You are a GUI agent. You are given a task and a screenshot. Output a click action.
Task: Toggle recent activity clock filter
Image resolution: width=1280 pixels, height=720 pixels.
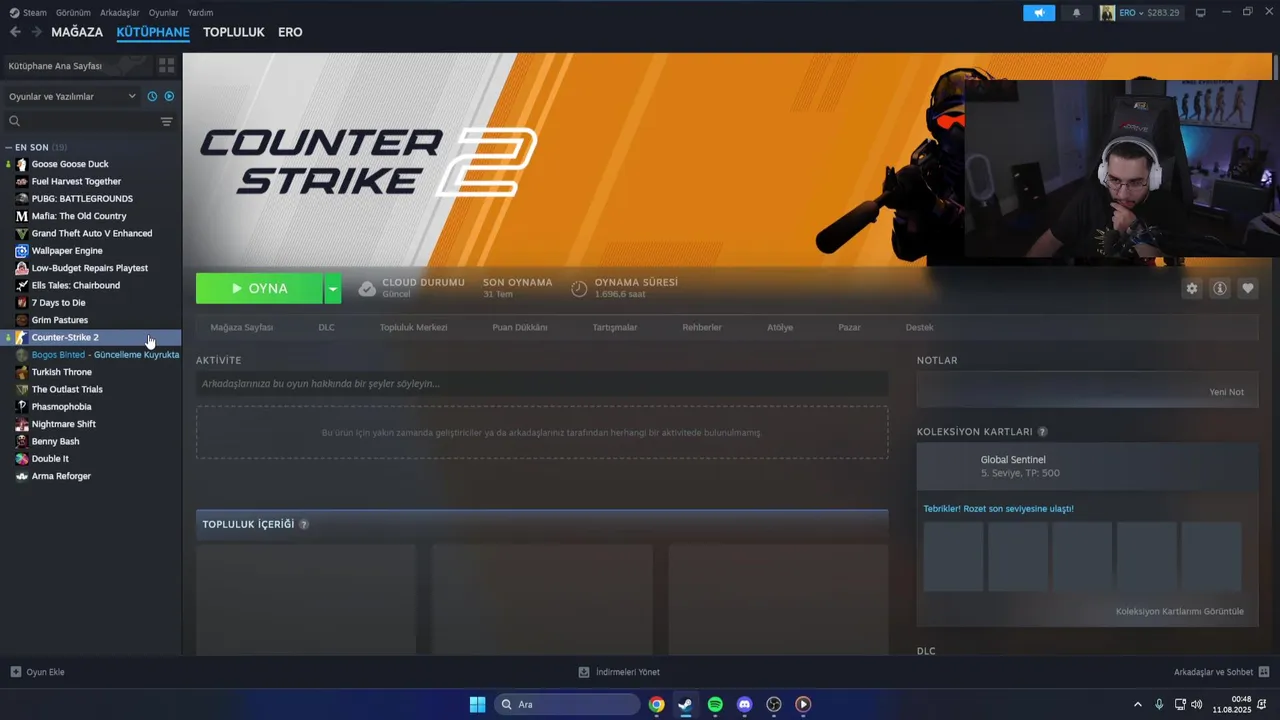(x=152, y=96)
